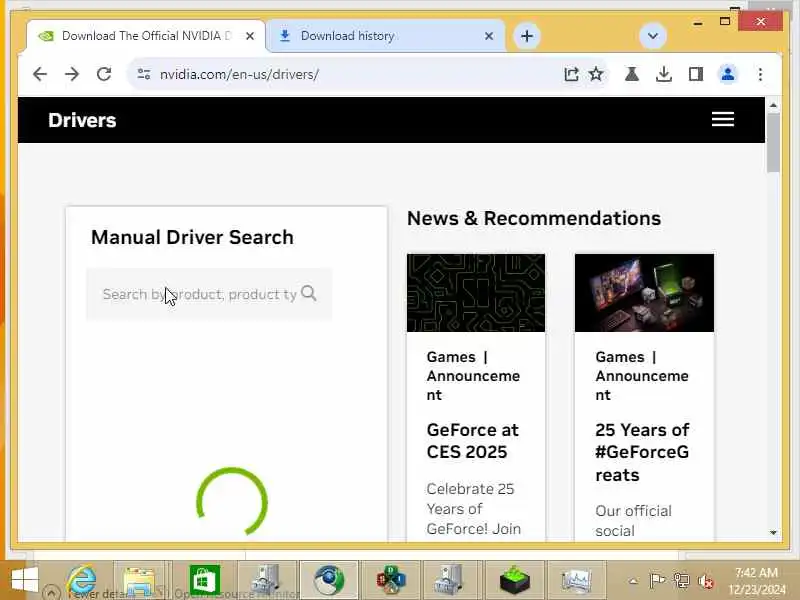The height and width of the screenshot is (600, 800).
Task: Open the Chrome Labs flask icon
Action: (x=632, y=74)
